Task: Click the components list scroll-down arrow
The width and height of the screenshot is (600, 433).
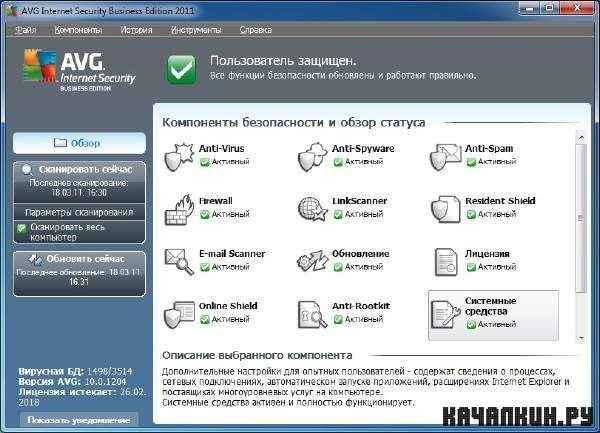Action: [581, 338]
